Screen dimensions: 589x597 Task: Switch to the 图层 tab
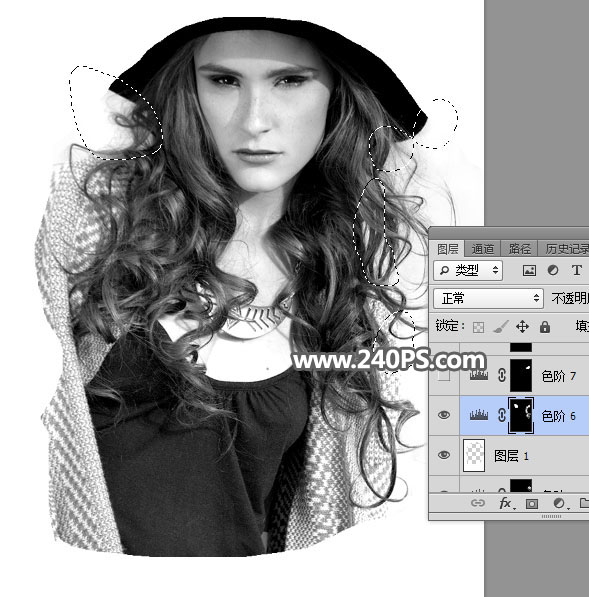tap(448, 249)
